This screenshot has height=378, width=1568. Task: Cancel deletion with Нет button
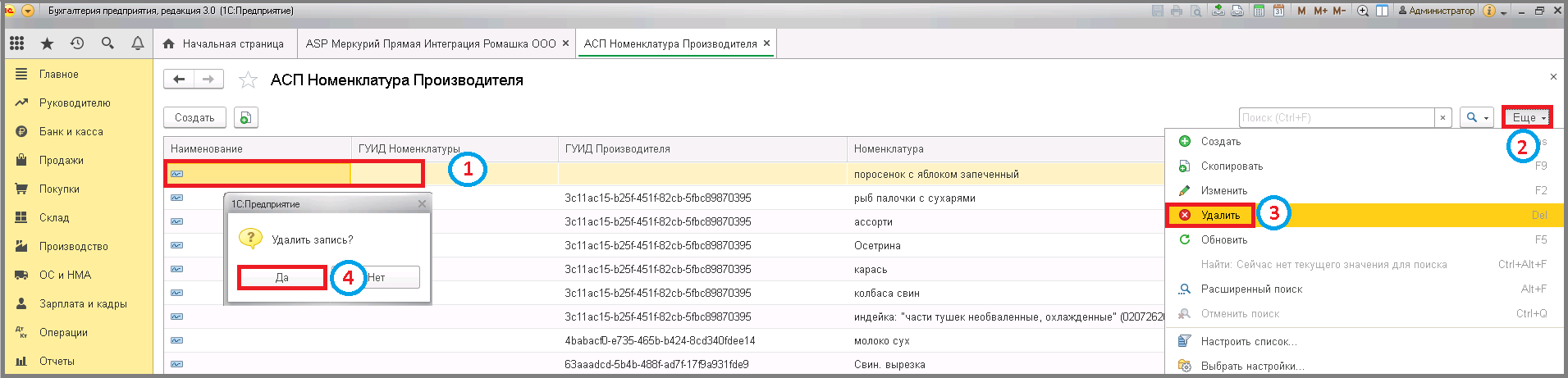(377, 277)
